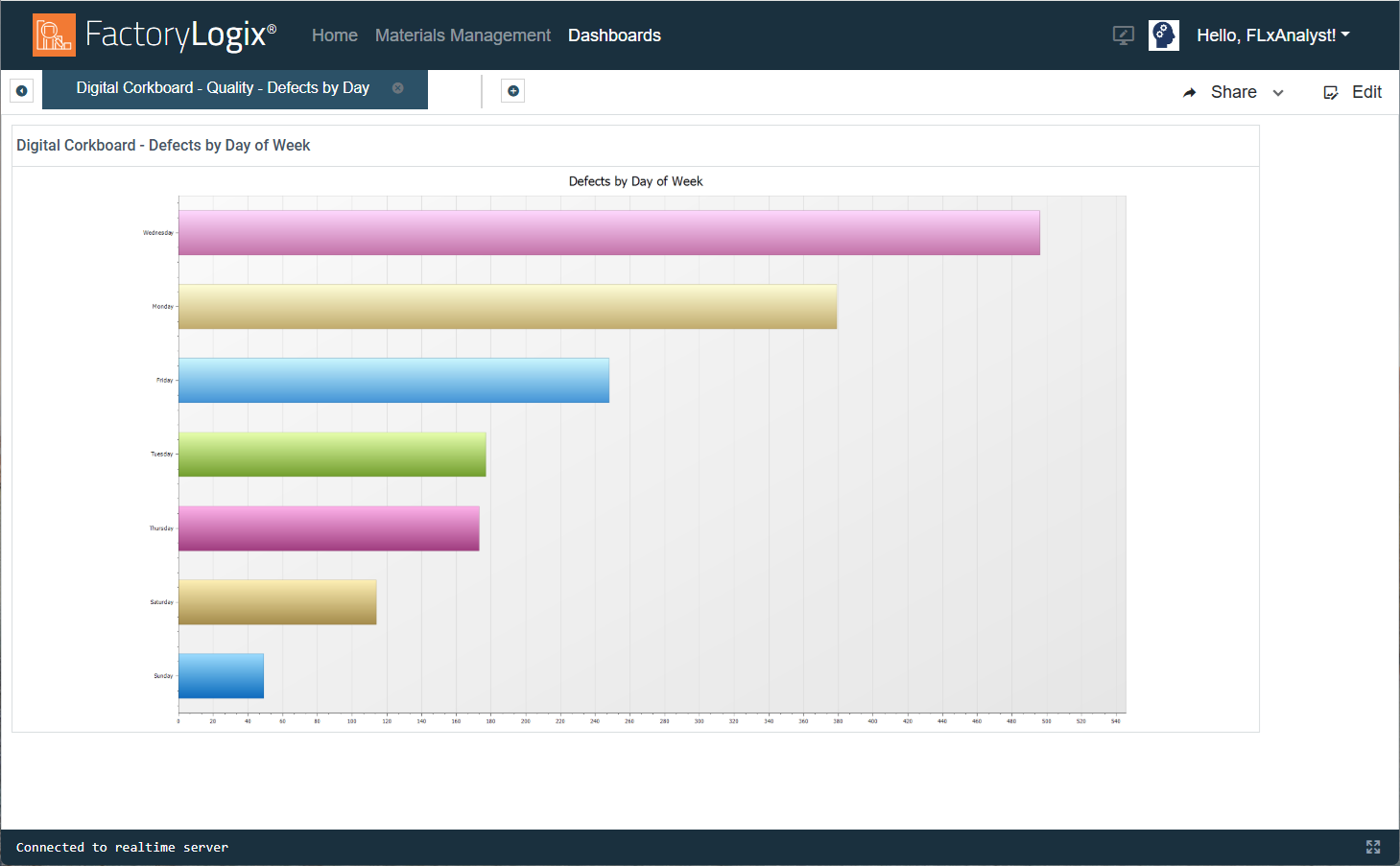Click the fullscreen expand icon in status bar
This screenshot has width=1400, height=866.
(x=1373, y=847)
